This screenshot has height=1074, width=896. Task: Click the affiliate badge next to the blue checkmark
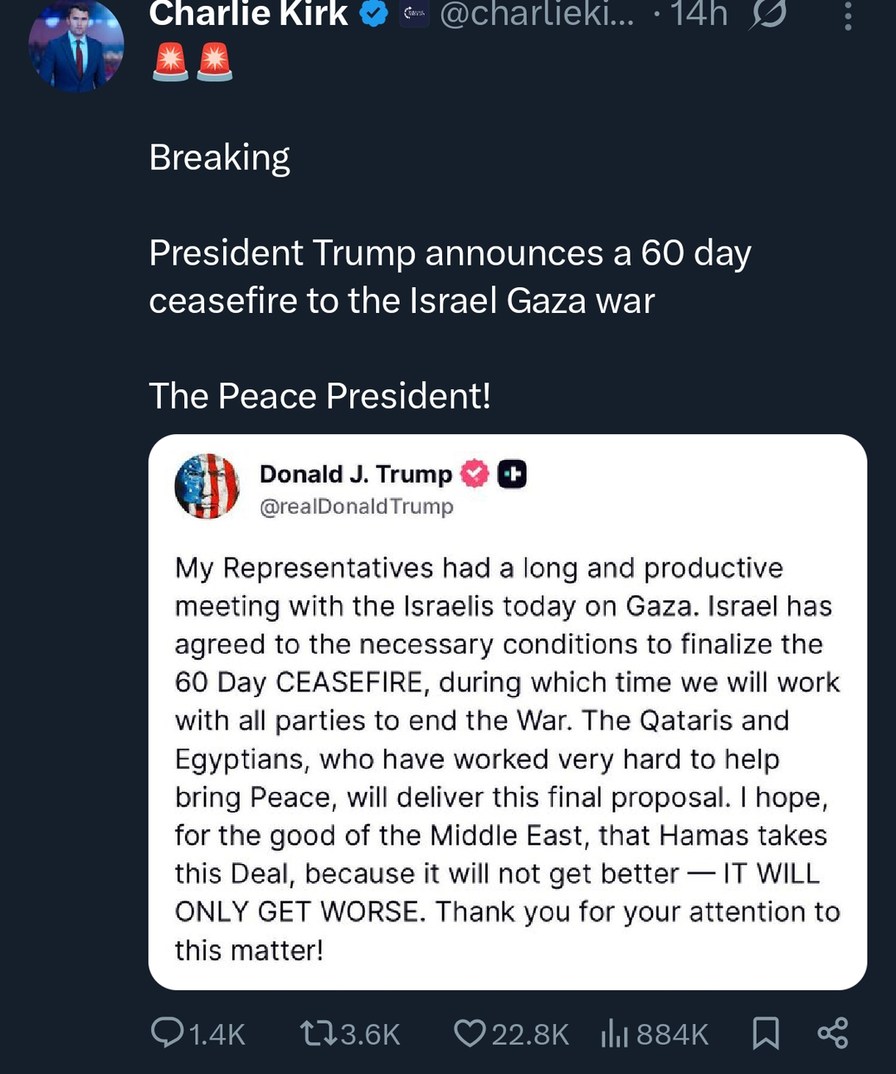[414, 15]
